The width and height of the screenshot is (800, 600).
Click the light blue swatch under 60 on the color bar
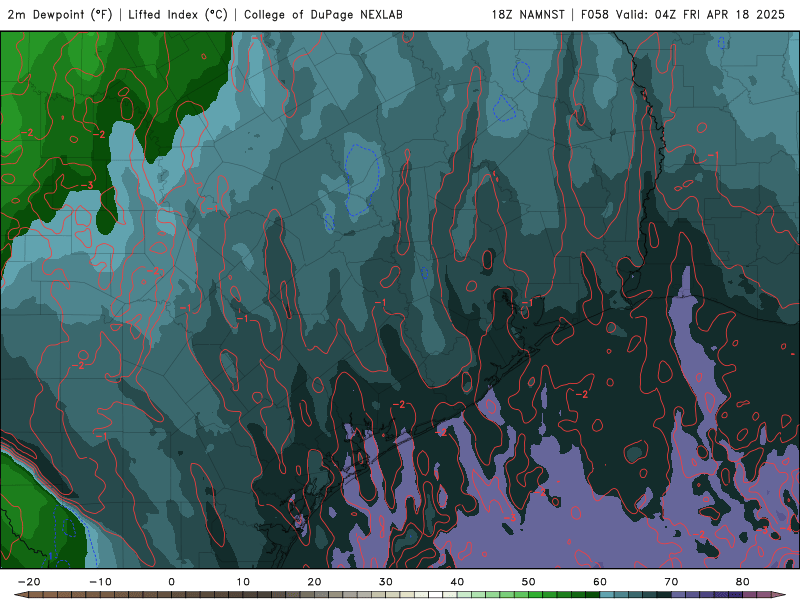tap(607, 594)
